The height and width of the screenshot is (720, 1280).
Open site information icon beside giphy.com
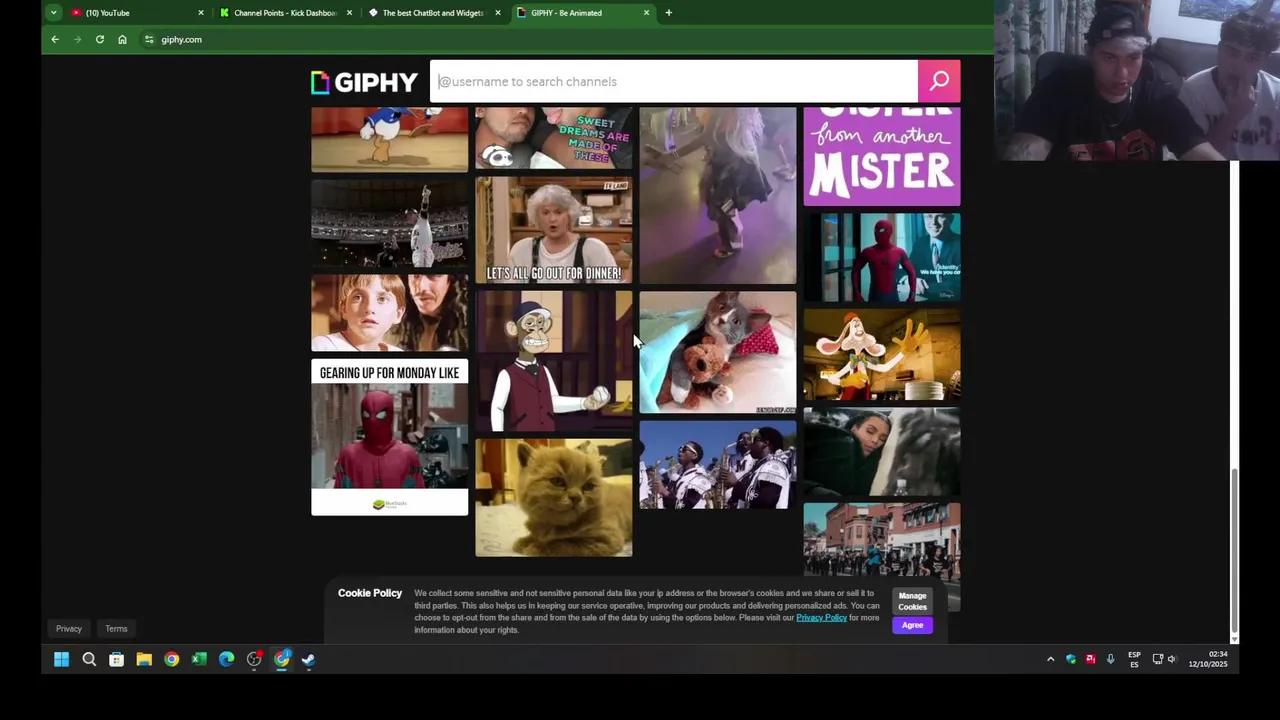149,39
